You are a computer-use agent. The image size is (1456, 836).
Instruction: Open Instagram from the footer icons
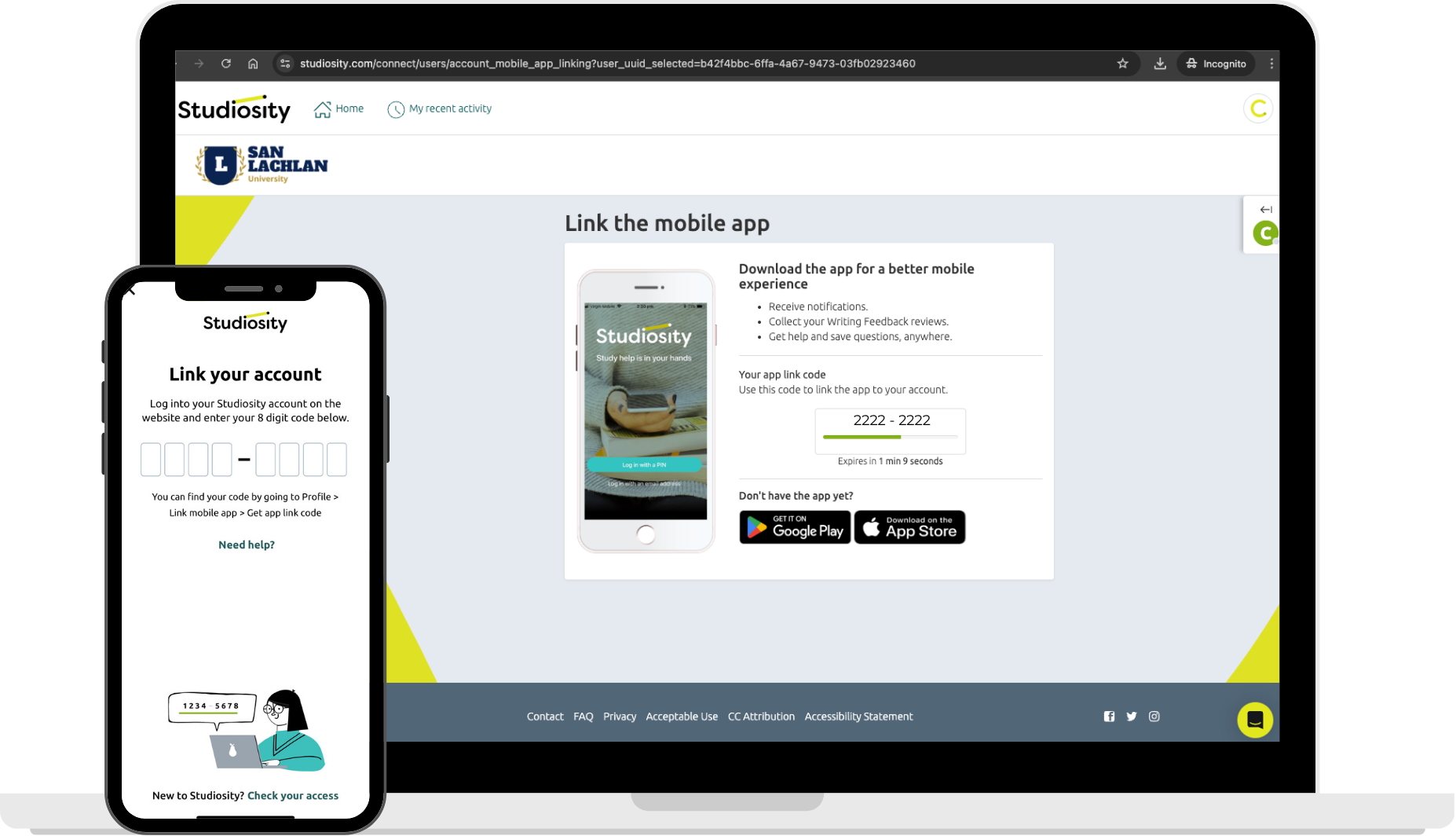pos(1154,716)
